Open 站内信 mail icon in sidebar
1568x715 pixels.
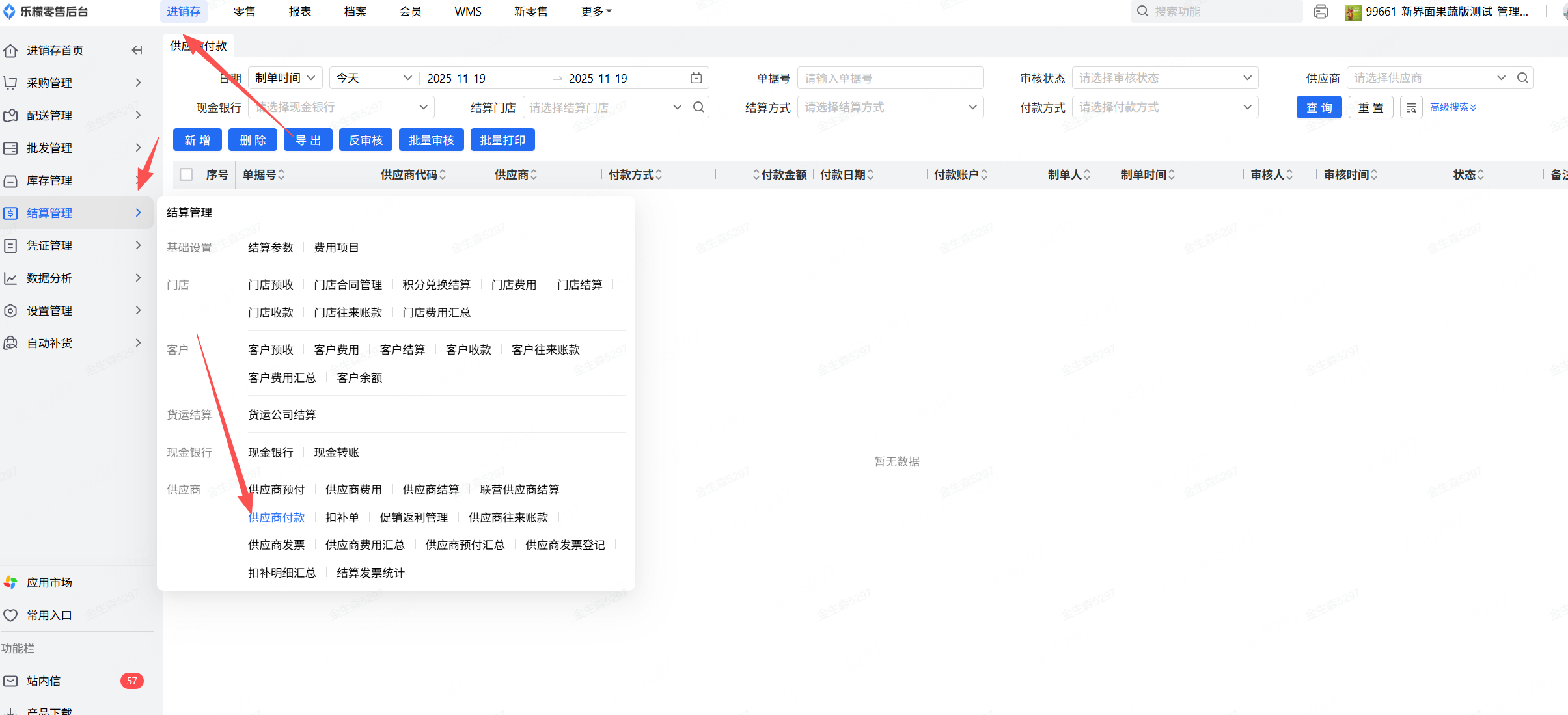[11, 681]
